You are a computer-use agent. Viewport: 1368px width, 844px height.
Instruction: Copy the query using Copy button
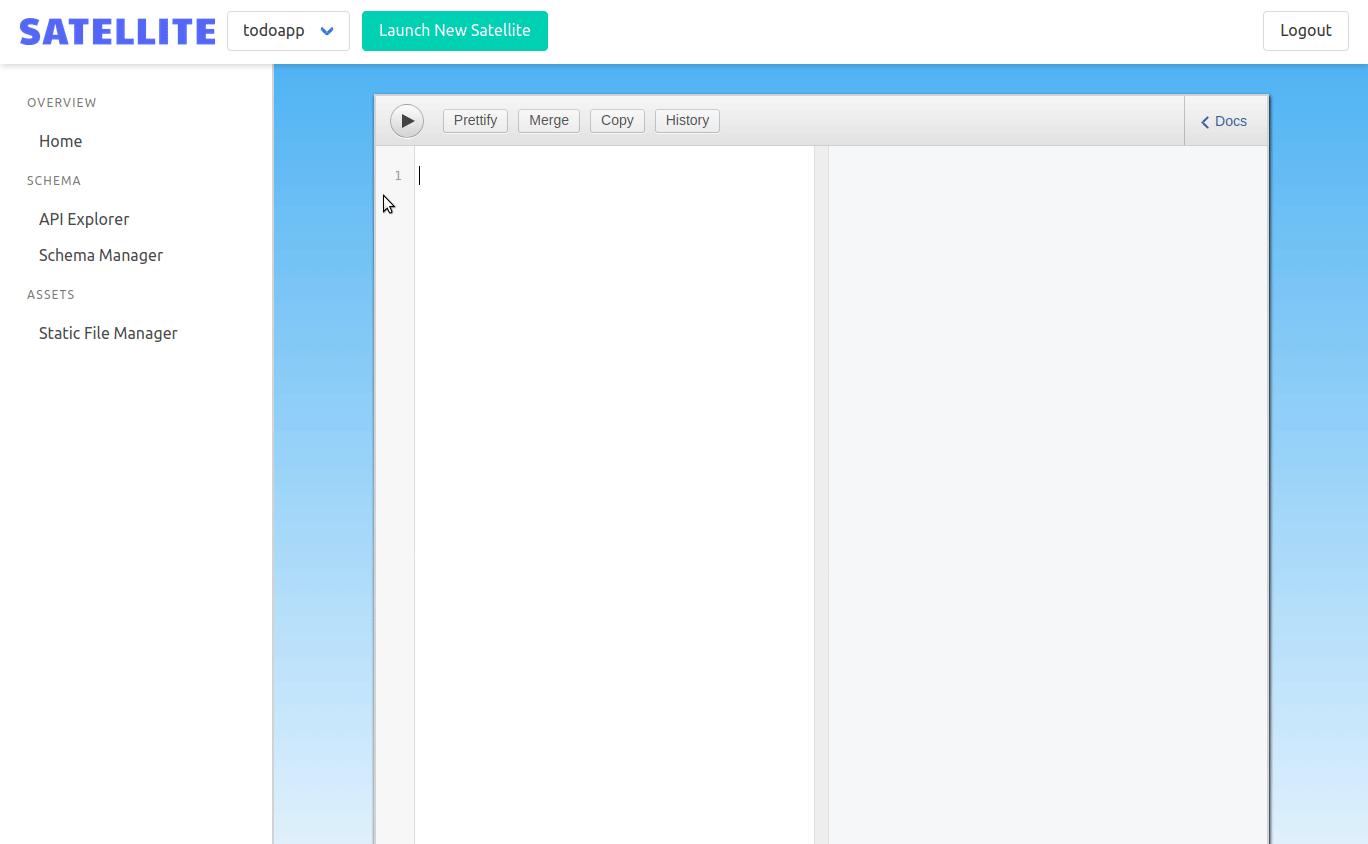617,121
